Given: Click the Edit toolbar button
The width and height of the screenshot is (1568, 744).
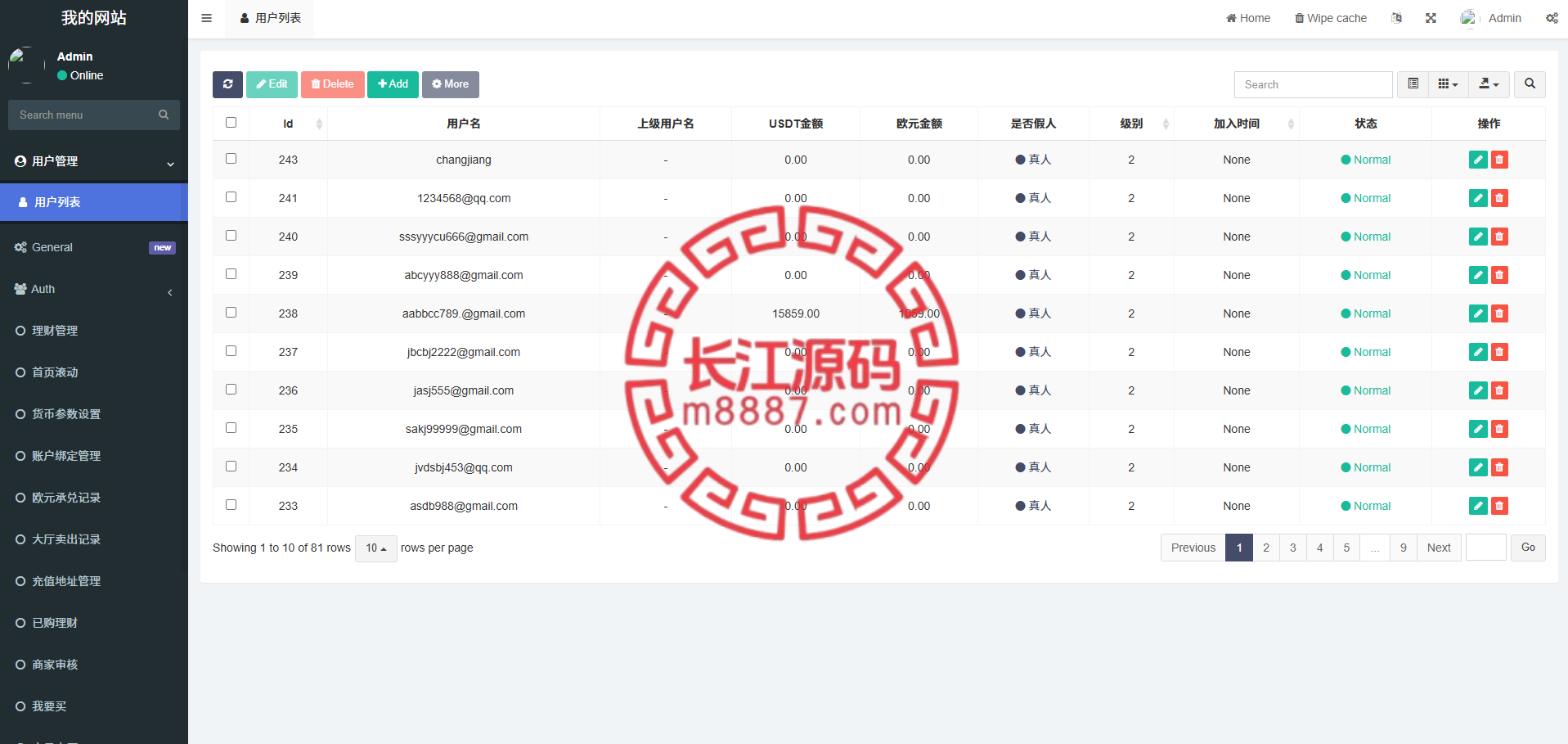Looking at the screenshot, I should pos(272,84).
